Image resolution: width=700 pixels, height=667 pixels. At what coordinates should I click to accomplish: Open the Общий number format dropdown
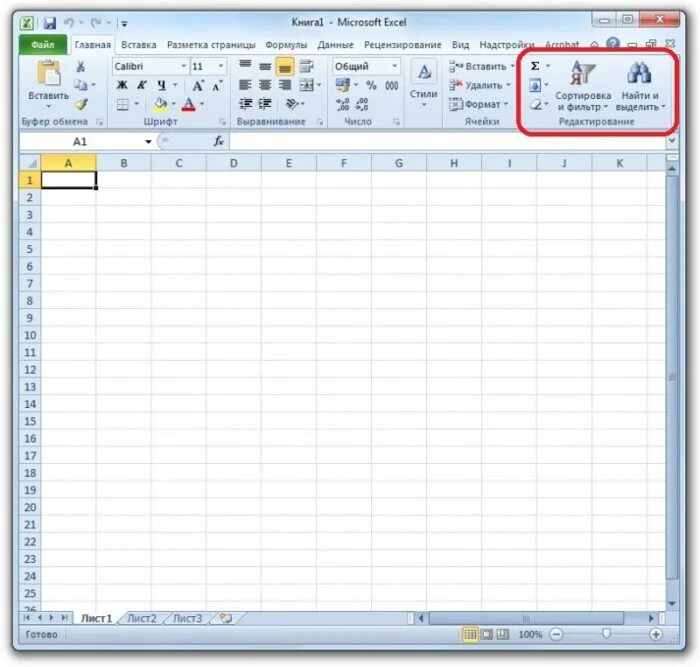pyautogui.click(x=395, y=67)
